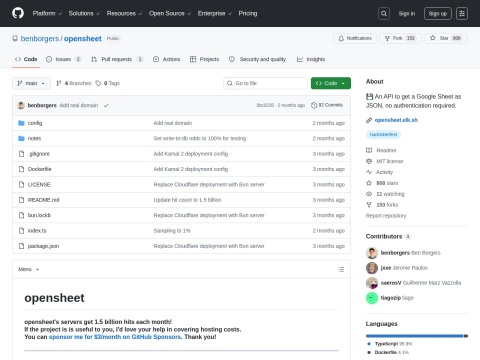Open the benborgers owner link
This screenshot has height=360, width=480.
pyautogui.click(x=40, y=39)
